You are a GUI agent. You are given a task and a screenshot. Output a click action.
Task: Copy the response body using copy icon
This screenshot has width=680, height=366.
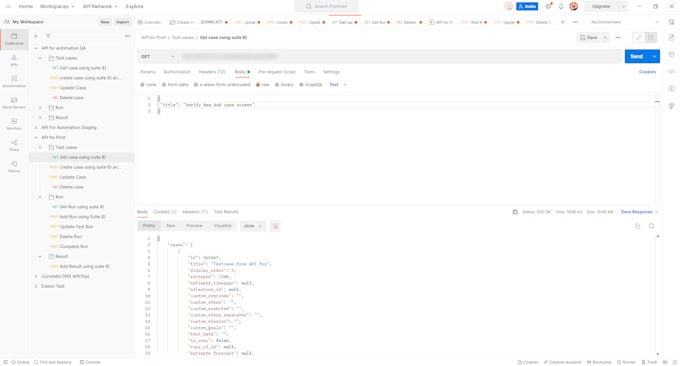pos(638,226)
